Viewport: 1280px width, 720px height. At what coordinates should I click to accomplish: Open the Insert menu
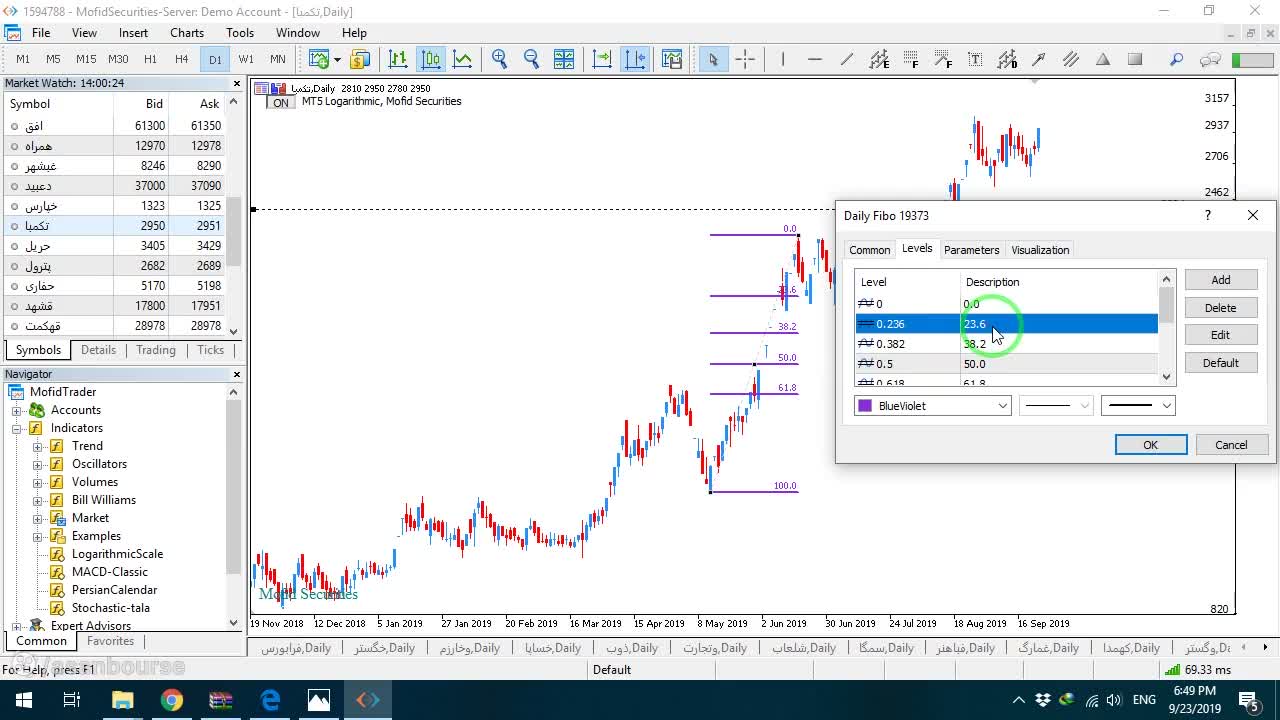click(x=133, y=33)
